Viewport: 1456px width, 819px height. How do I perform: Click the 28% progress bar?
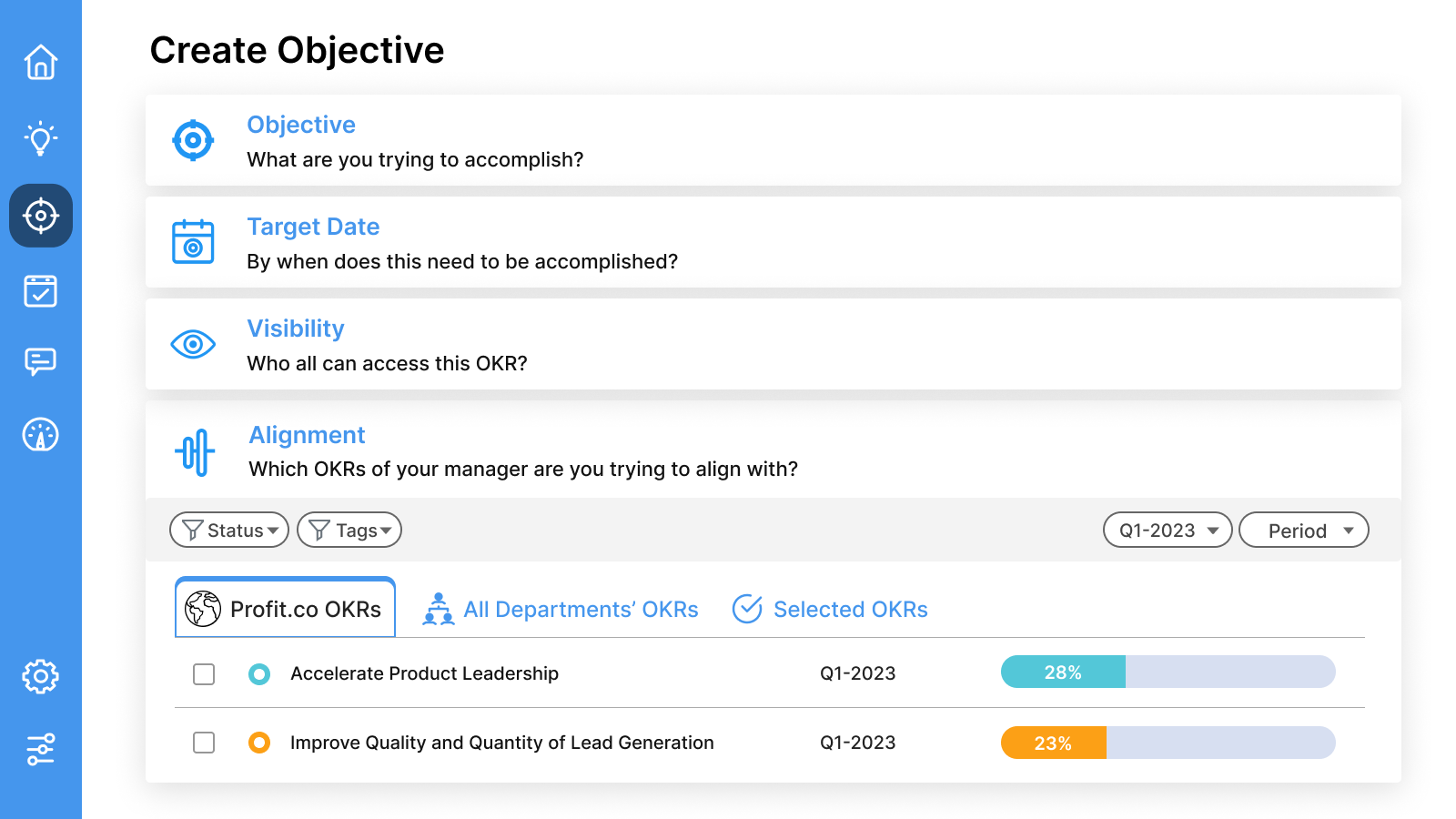coord(1168,672)
